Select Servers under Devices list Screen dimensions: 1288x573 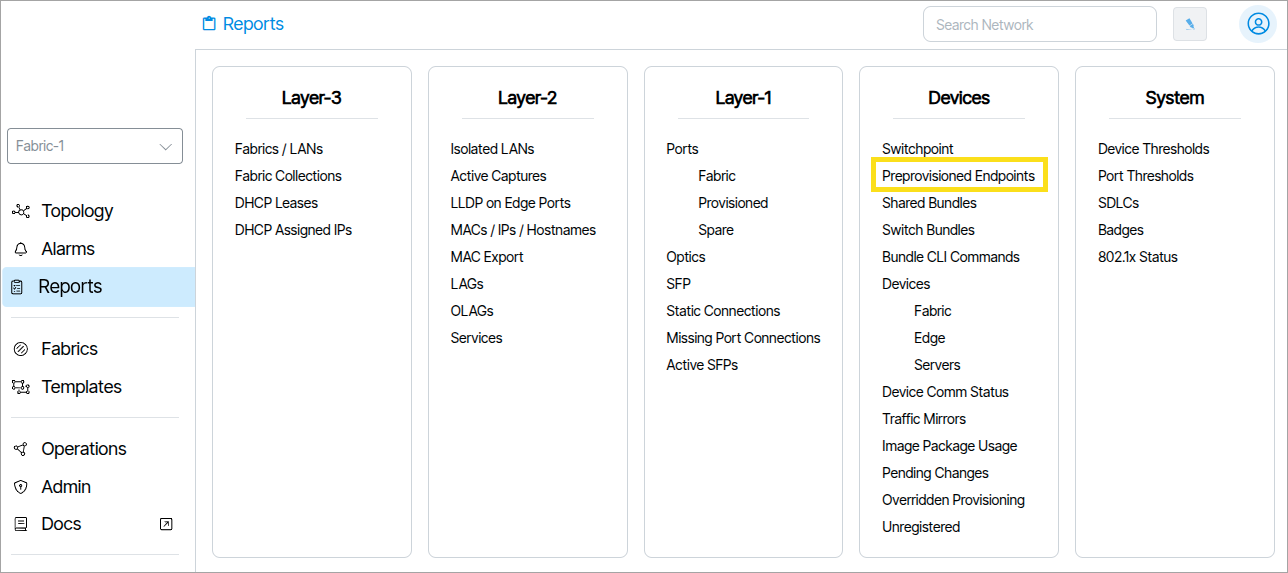click(937, 365)
